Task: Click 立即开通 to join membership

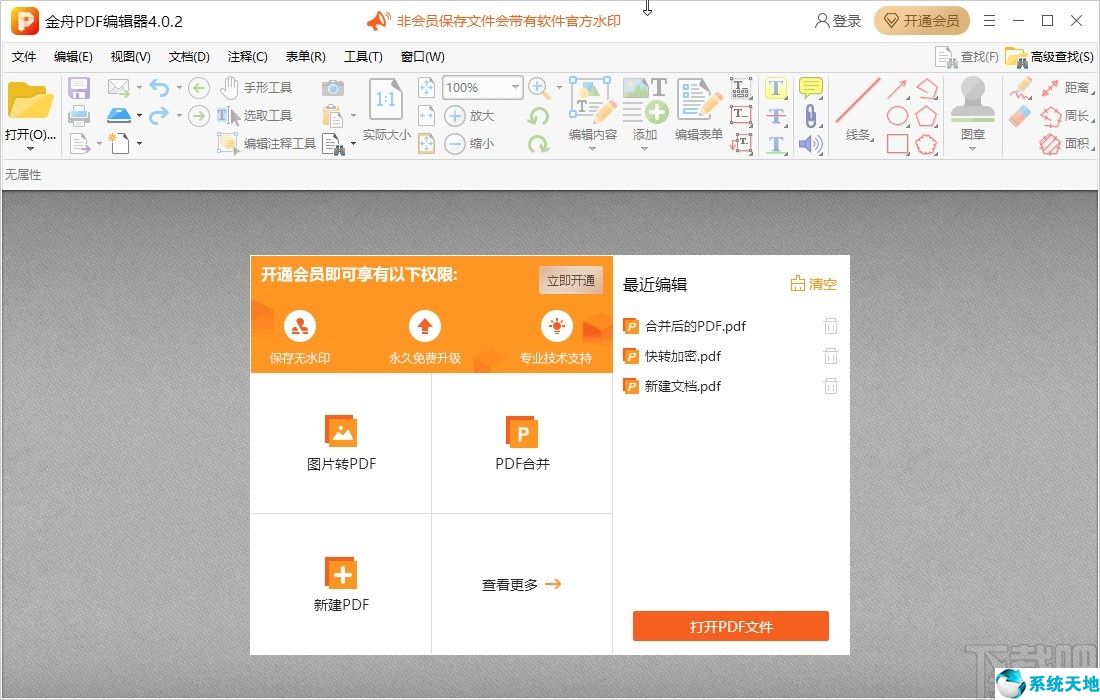Action: click(570, 280)
